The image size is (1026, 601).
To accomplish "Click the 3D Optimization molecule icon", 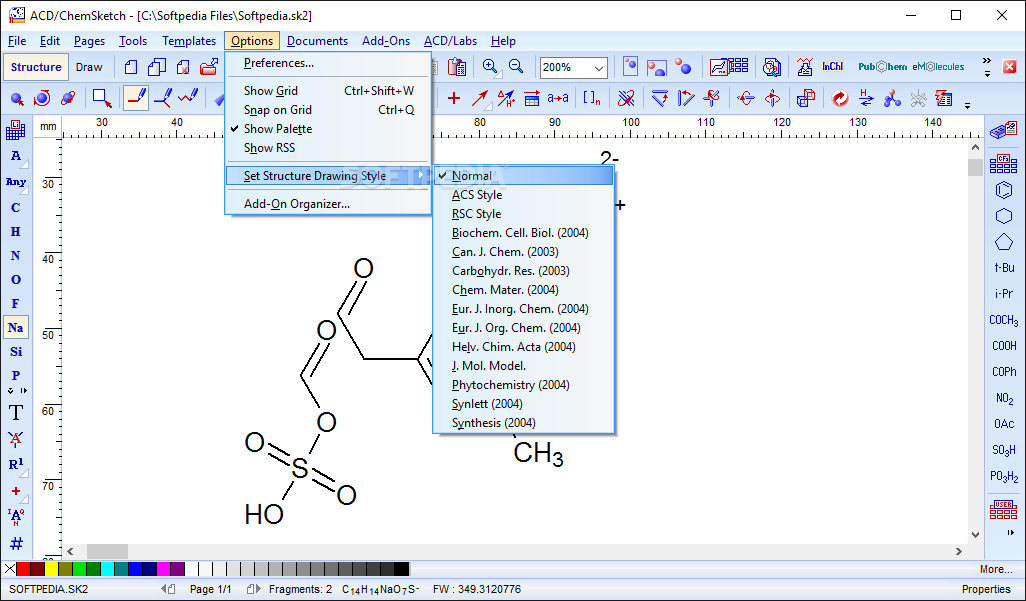I will tap(892, 99).
